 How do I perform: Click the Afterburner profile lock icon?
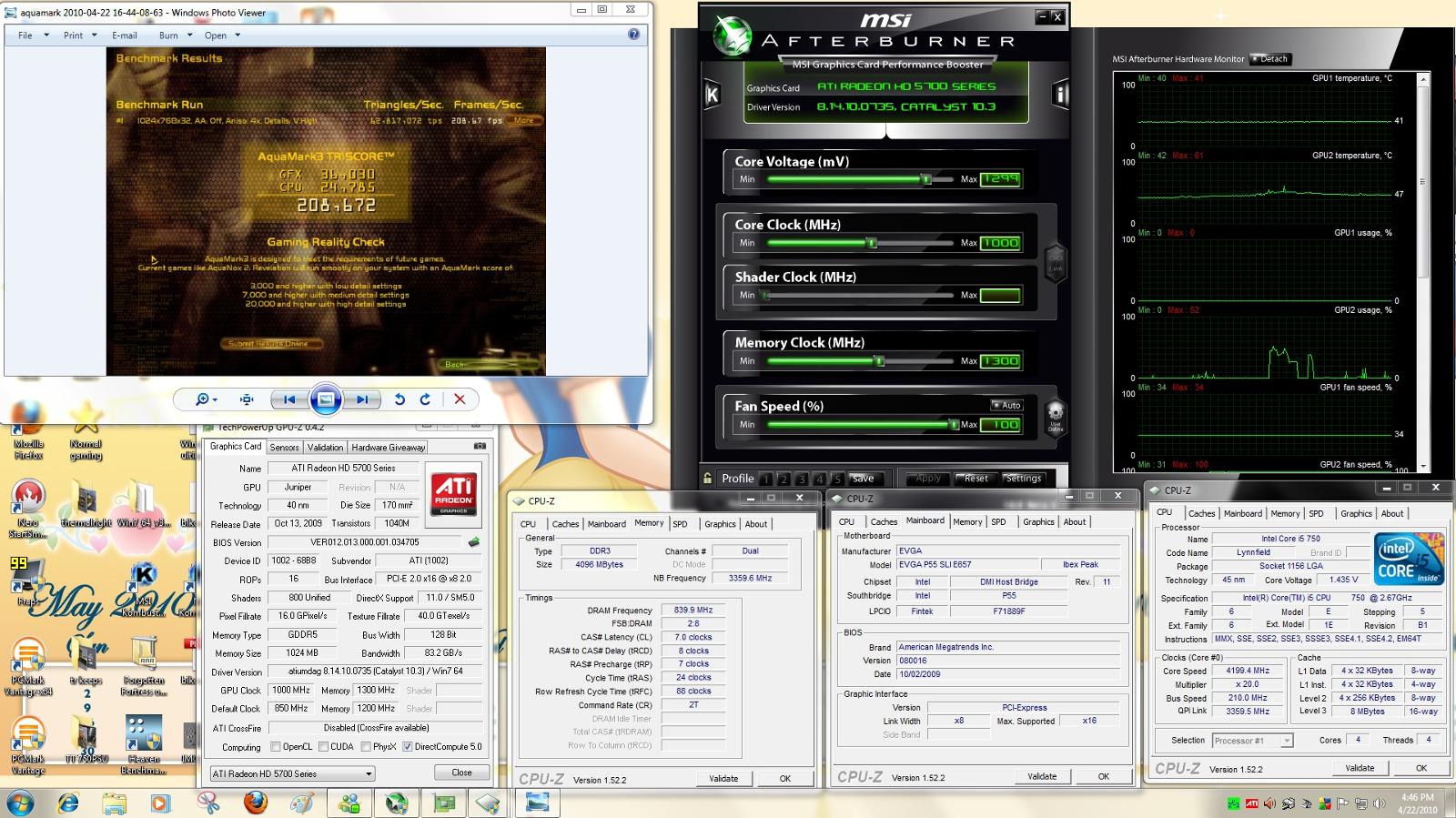(707, 478)
